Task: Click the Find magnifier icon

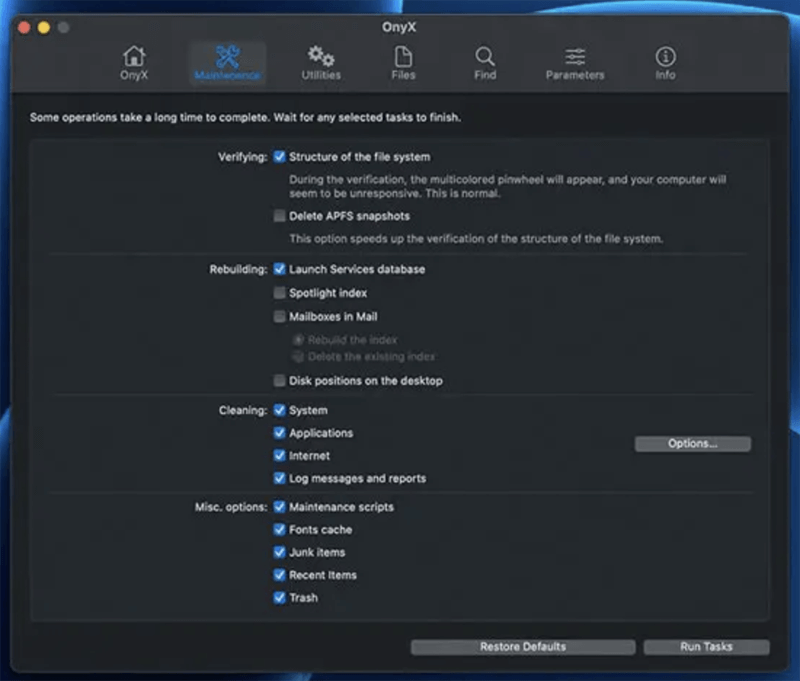Action: (485, 57)
